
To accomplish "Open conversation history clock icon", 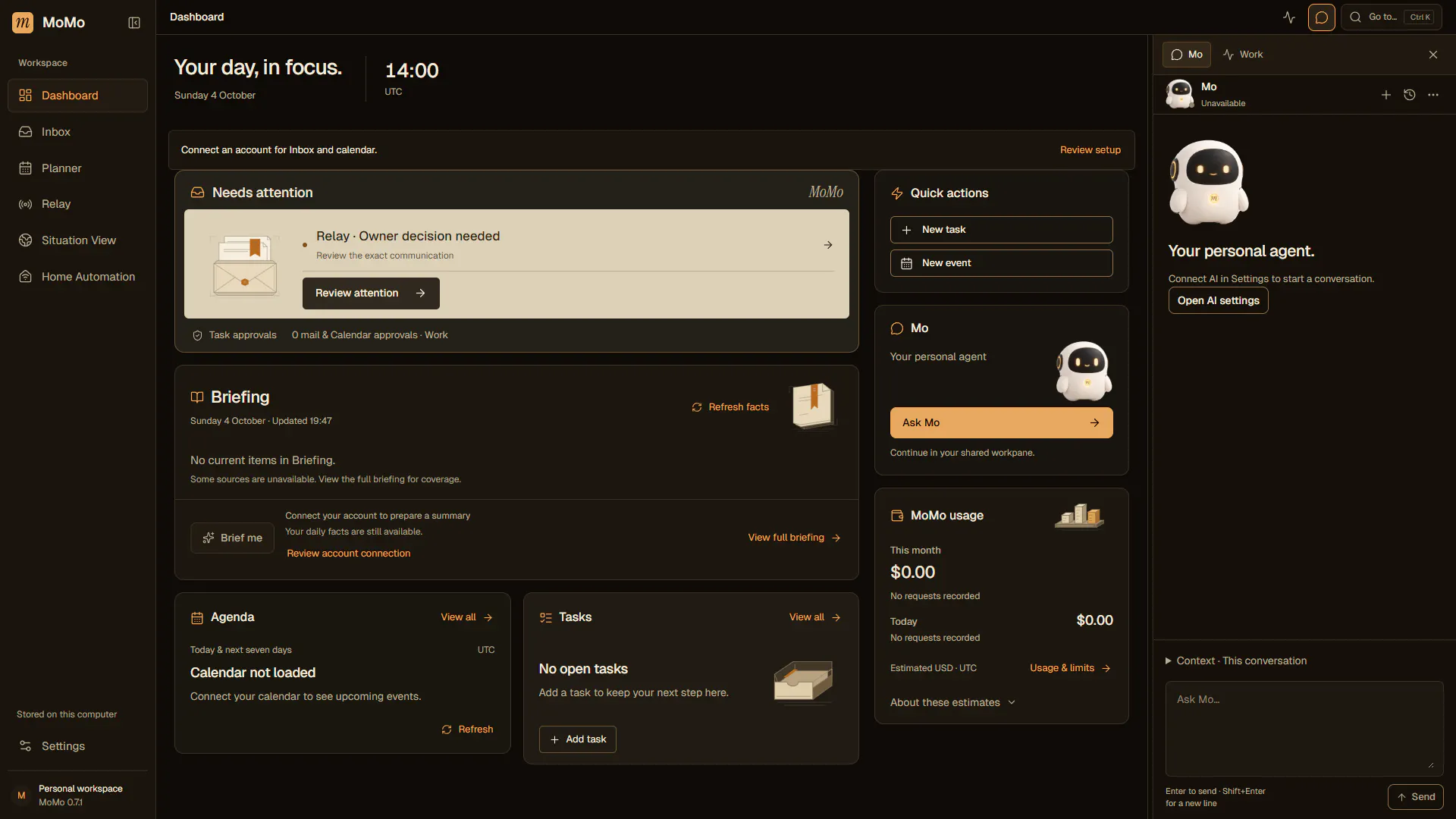I will pos(1410,95).
